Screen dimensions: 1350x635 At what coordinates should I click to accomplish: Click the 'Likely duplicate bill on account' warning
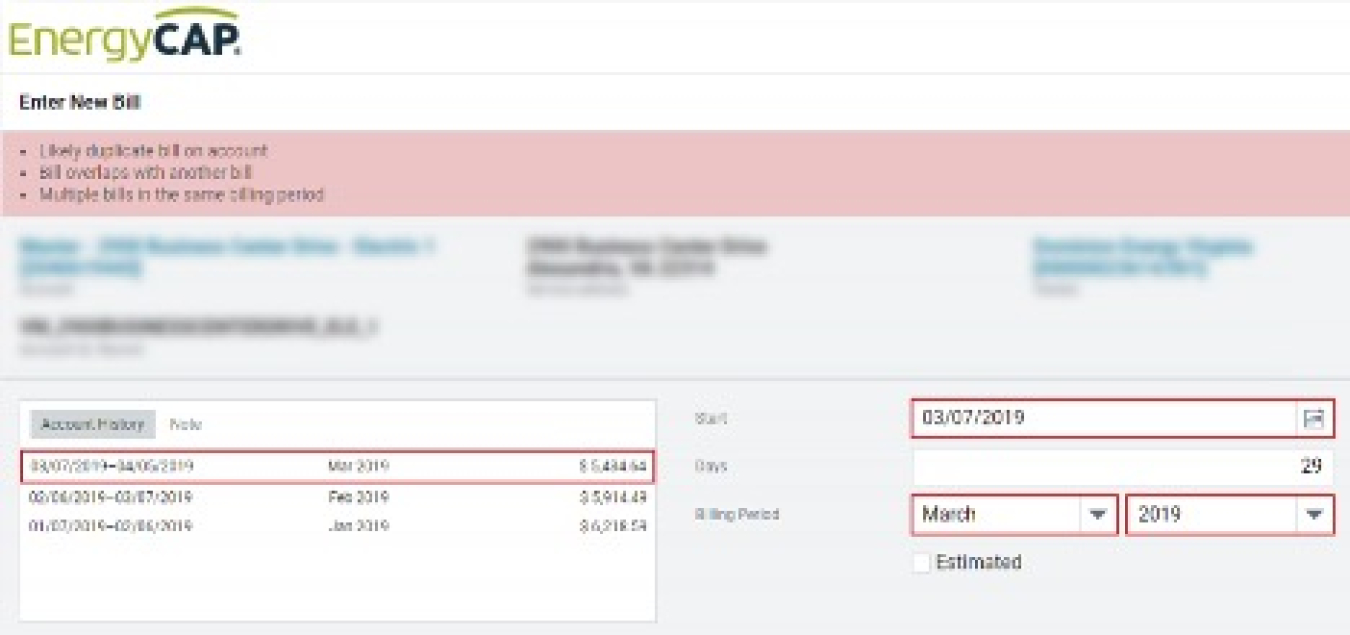[154, 152]
